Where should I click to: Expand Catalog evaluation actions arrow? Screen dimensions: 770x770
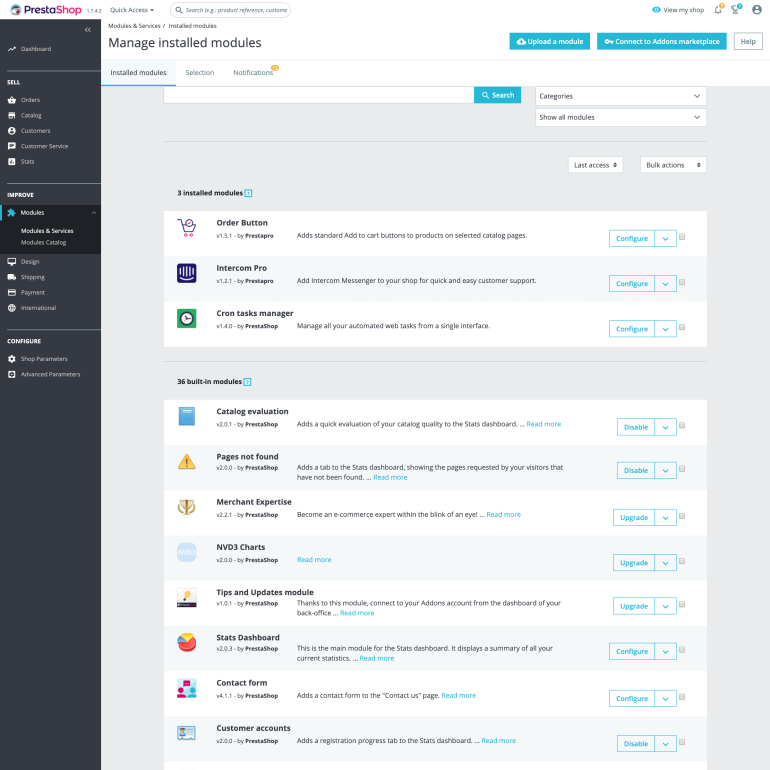click(x=665, y=427)
